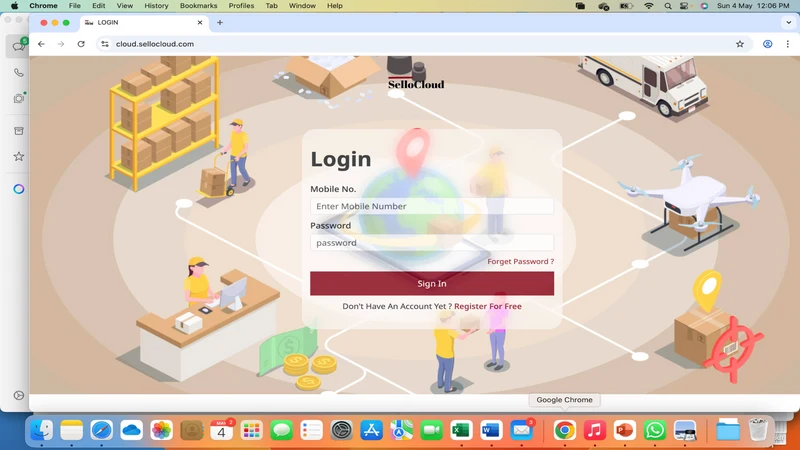Viewport: 800px width, 450px height.
Task: Open the Window menu
Action: pos(302,6)
